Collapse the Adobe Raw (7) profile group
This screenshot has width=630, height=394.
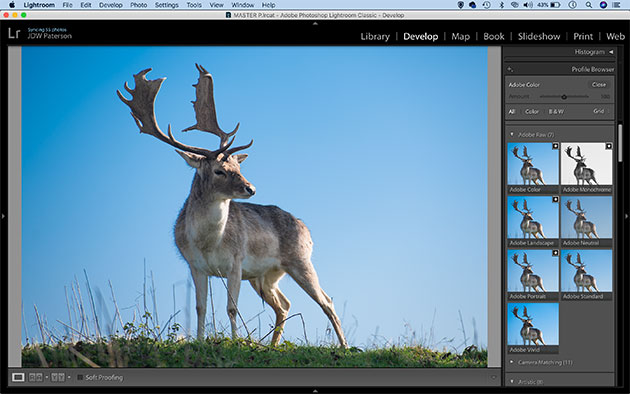click(x=512, y=135)
